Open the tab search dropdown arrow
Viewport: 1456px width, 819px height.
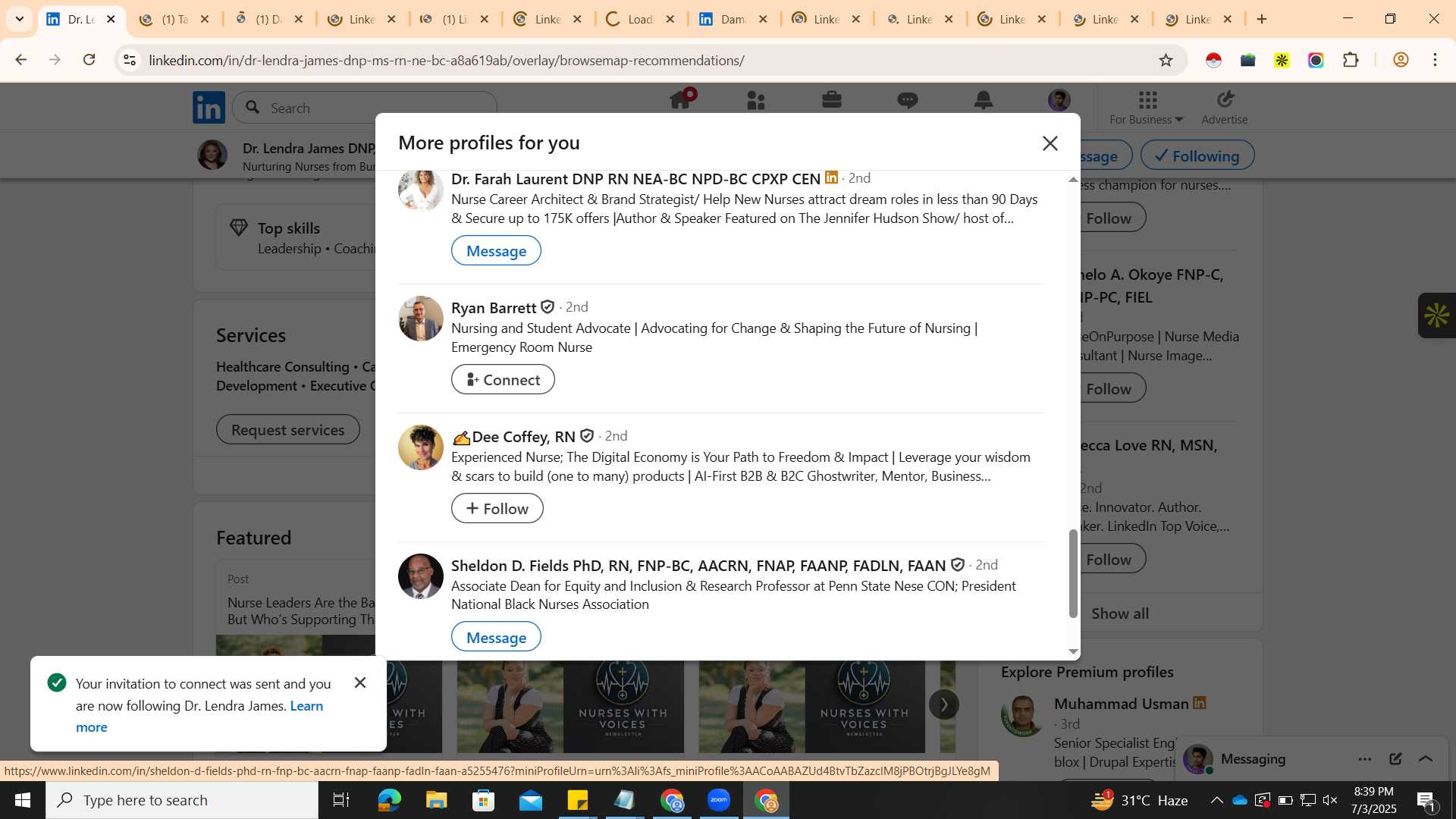click(19, 19)
